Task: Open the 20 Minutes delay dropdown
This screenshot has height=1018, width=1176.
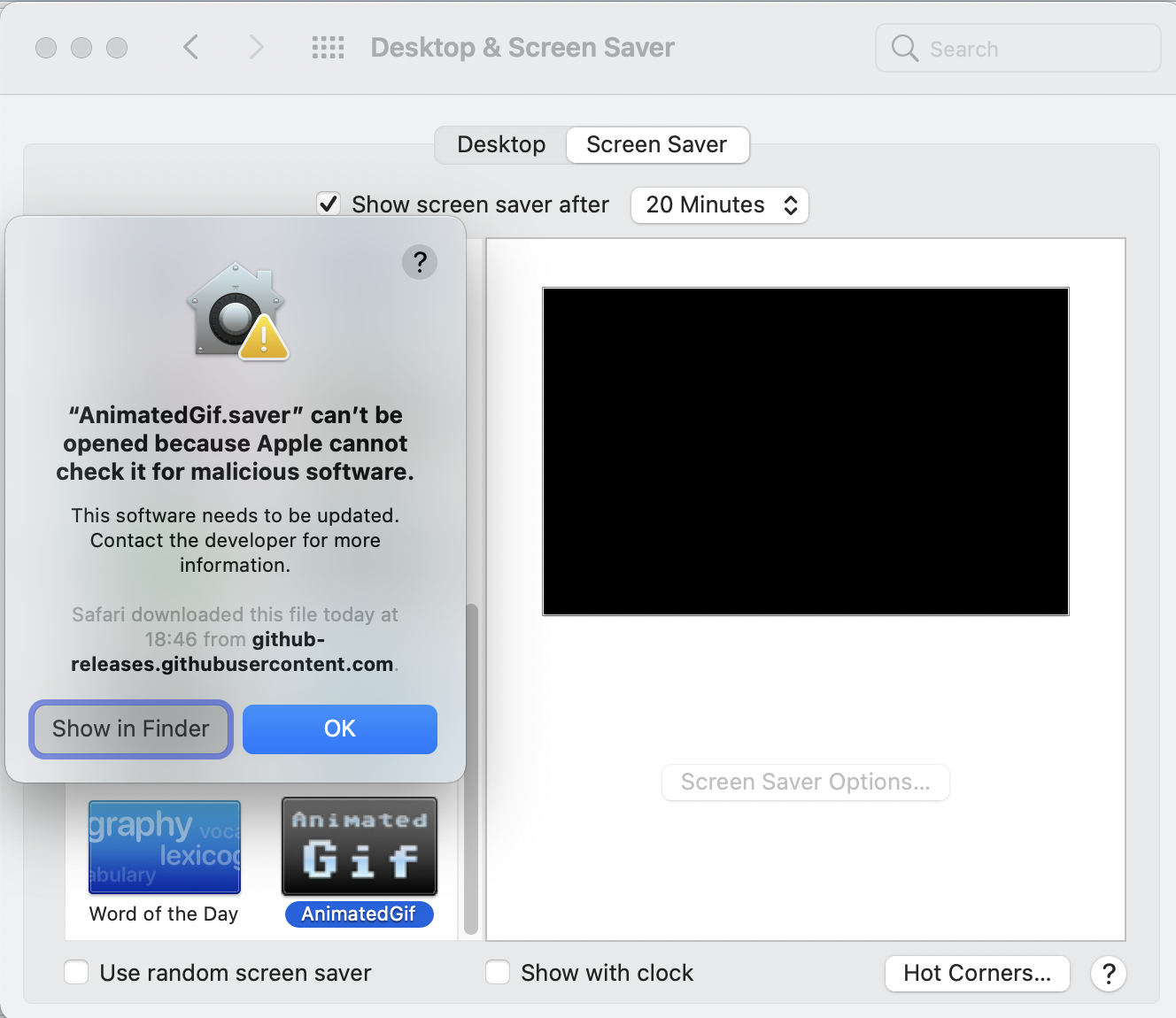Action: [x=719, y=205]
